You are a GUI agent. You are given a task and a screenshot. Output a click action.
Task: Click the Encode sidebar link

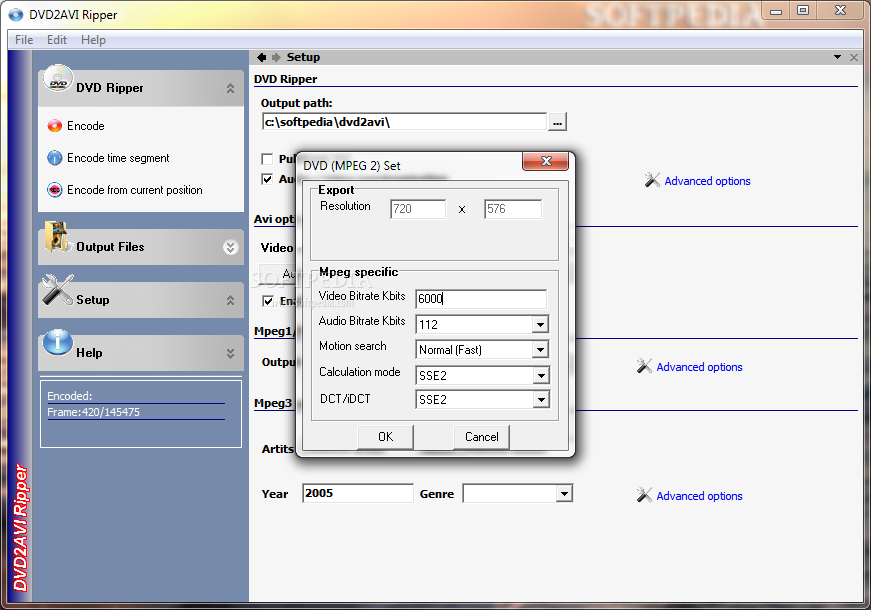[x=86, y=126]
